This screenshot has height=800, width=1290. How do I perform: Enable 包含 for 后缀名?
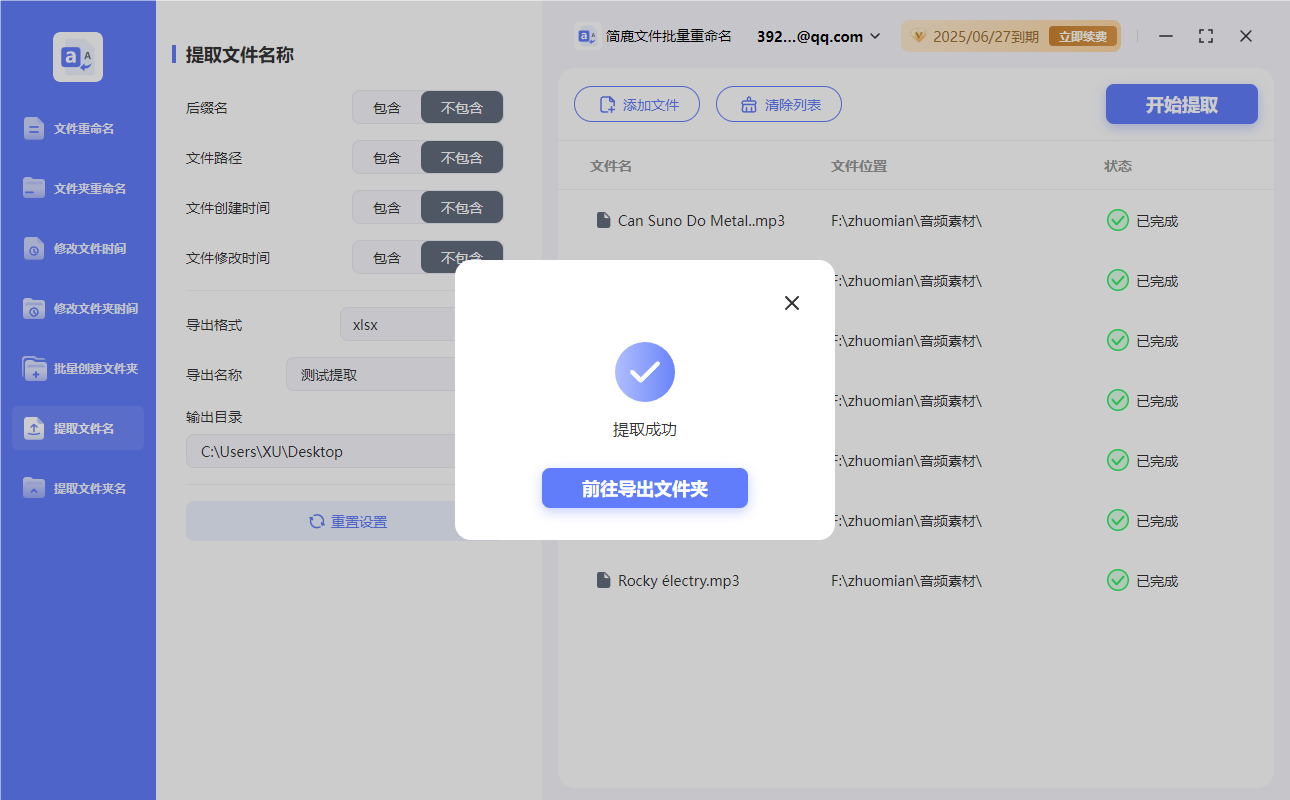click(x=386, y=107)
